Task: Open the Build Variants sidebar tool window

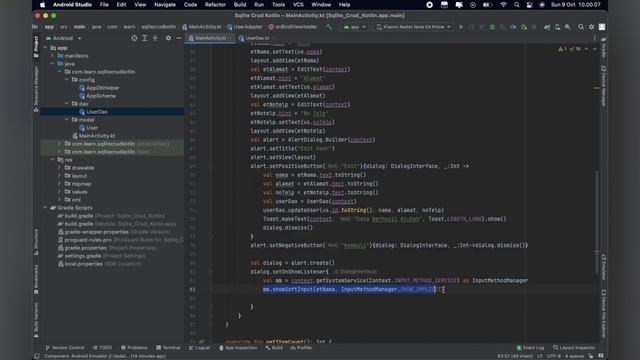Action: click(36, 320)
